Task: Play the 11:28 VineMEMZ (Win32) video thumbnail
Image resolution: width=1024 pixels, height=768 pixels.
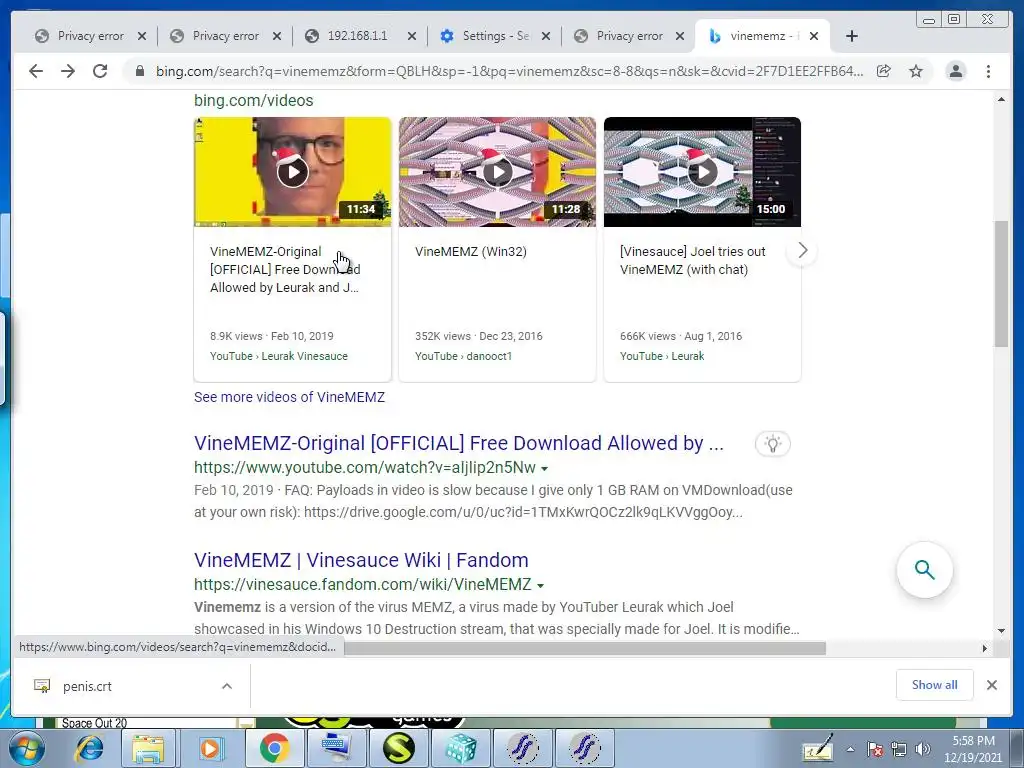Action: point(498,172)
